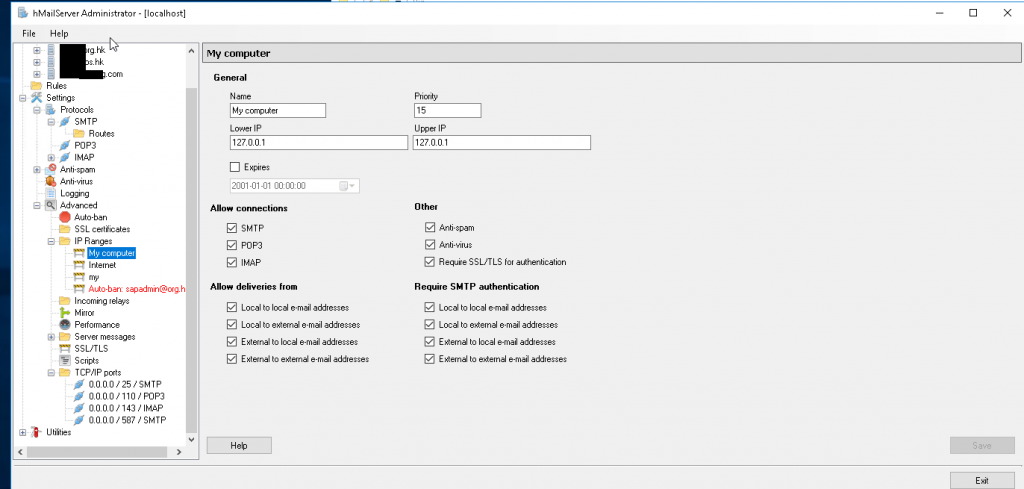Click the tree vertical scrollbar up arrow
Viewport: 1024px width, 489px height.
tap(191, 50)
